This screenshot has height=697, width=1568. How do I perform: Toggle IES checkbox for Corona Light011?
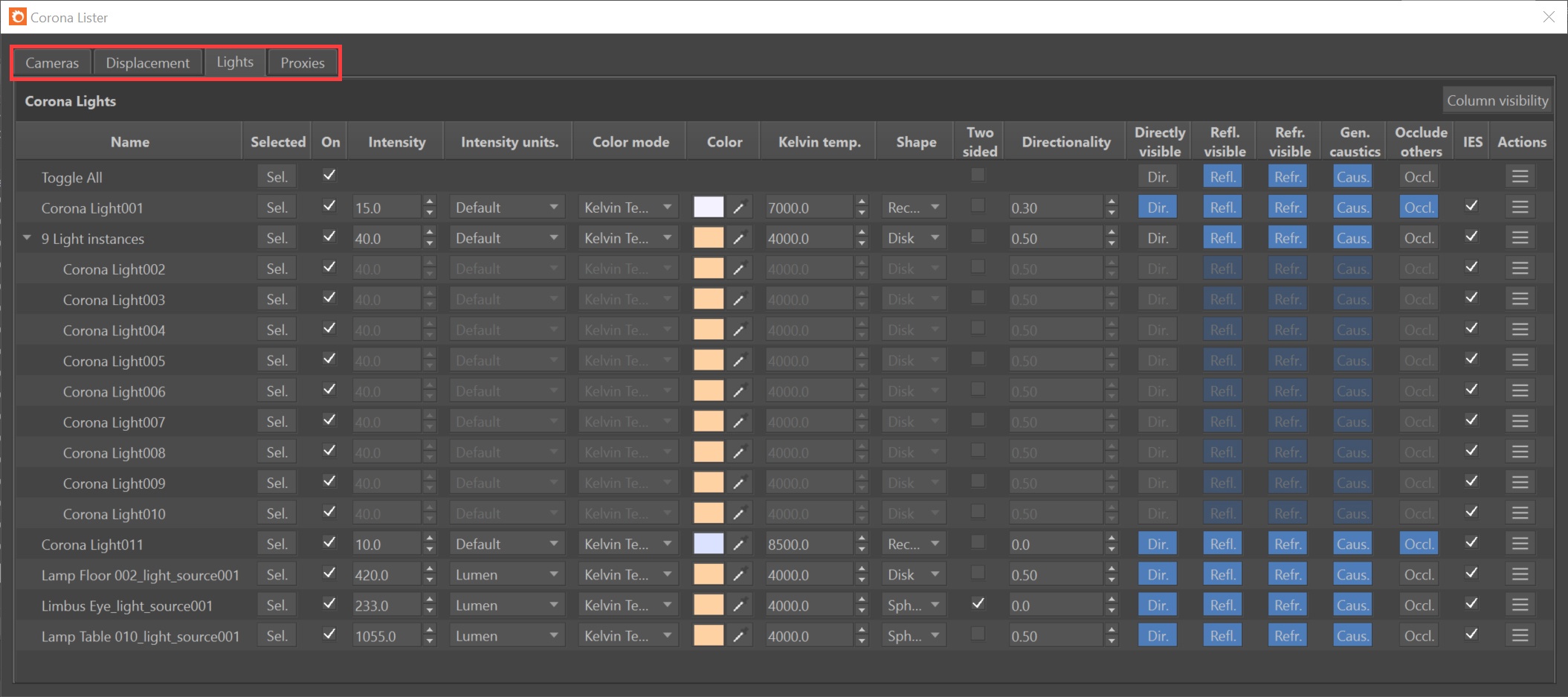tap(1471, 542)
